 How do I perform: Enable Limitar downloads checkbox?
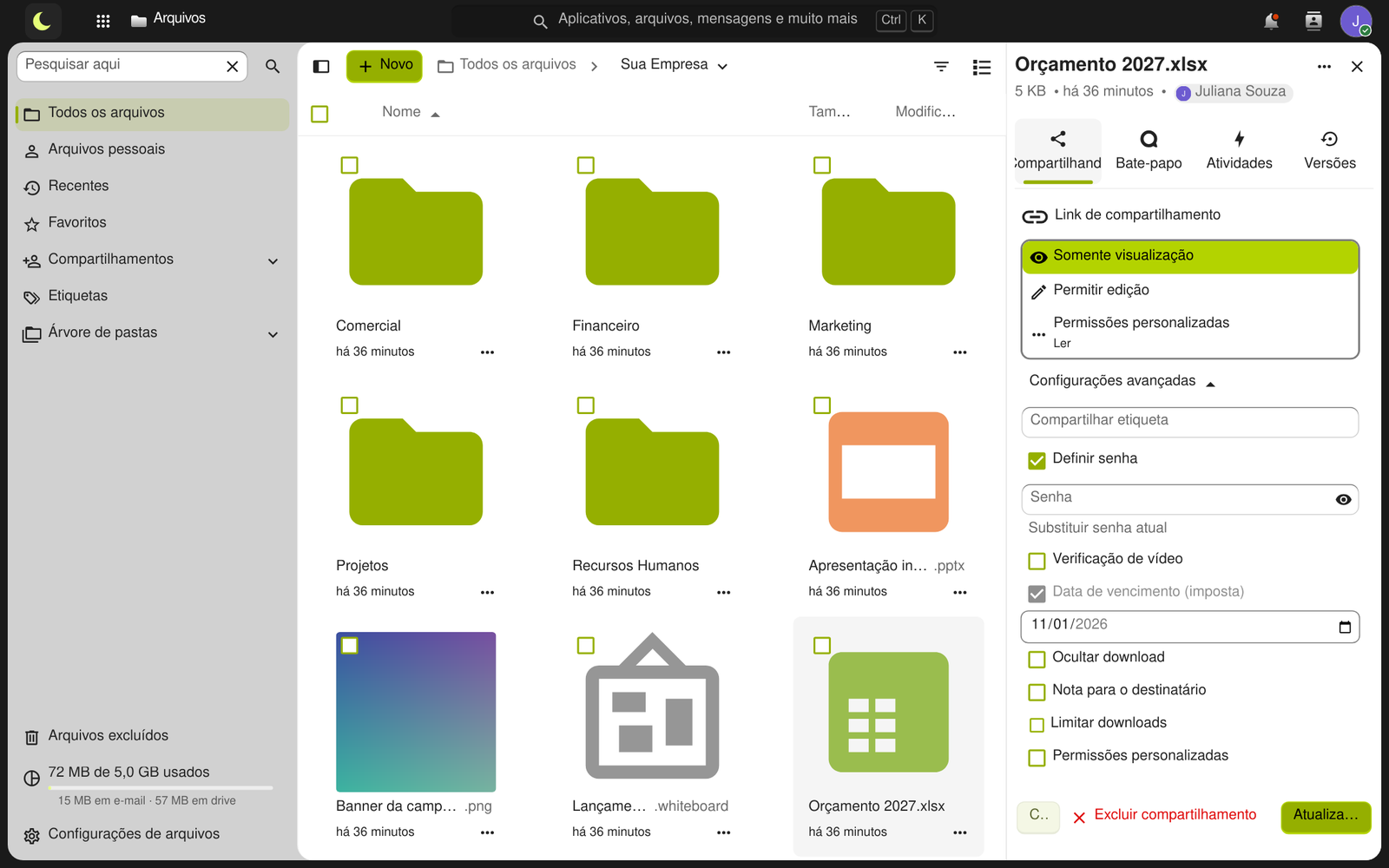[x=1037, y=725]
